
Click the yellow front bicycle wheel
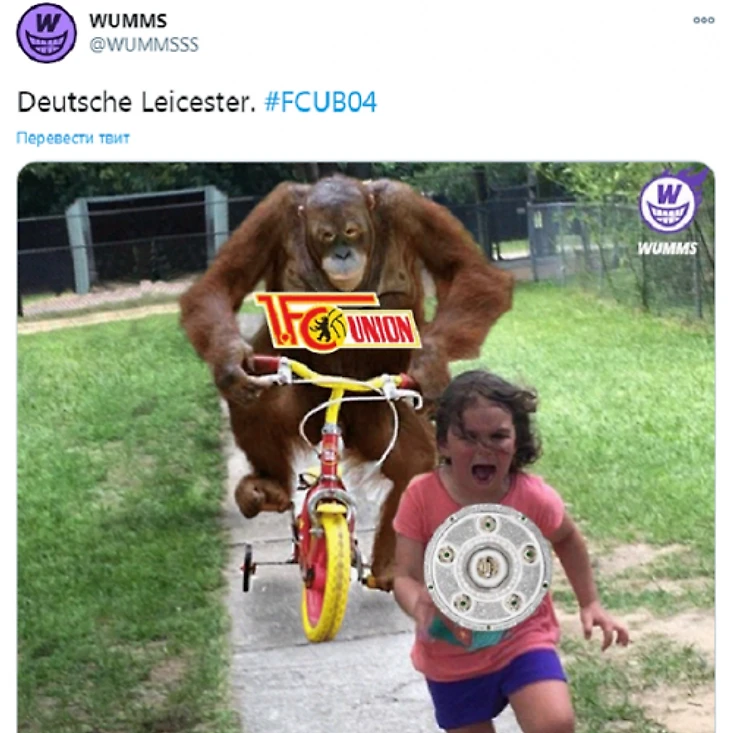tap(327, 575)
